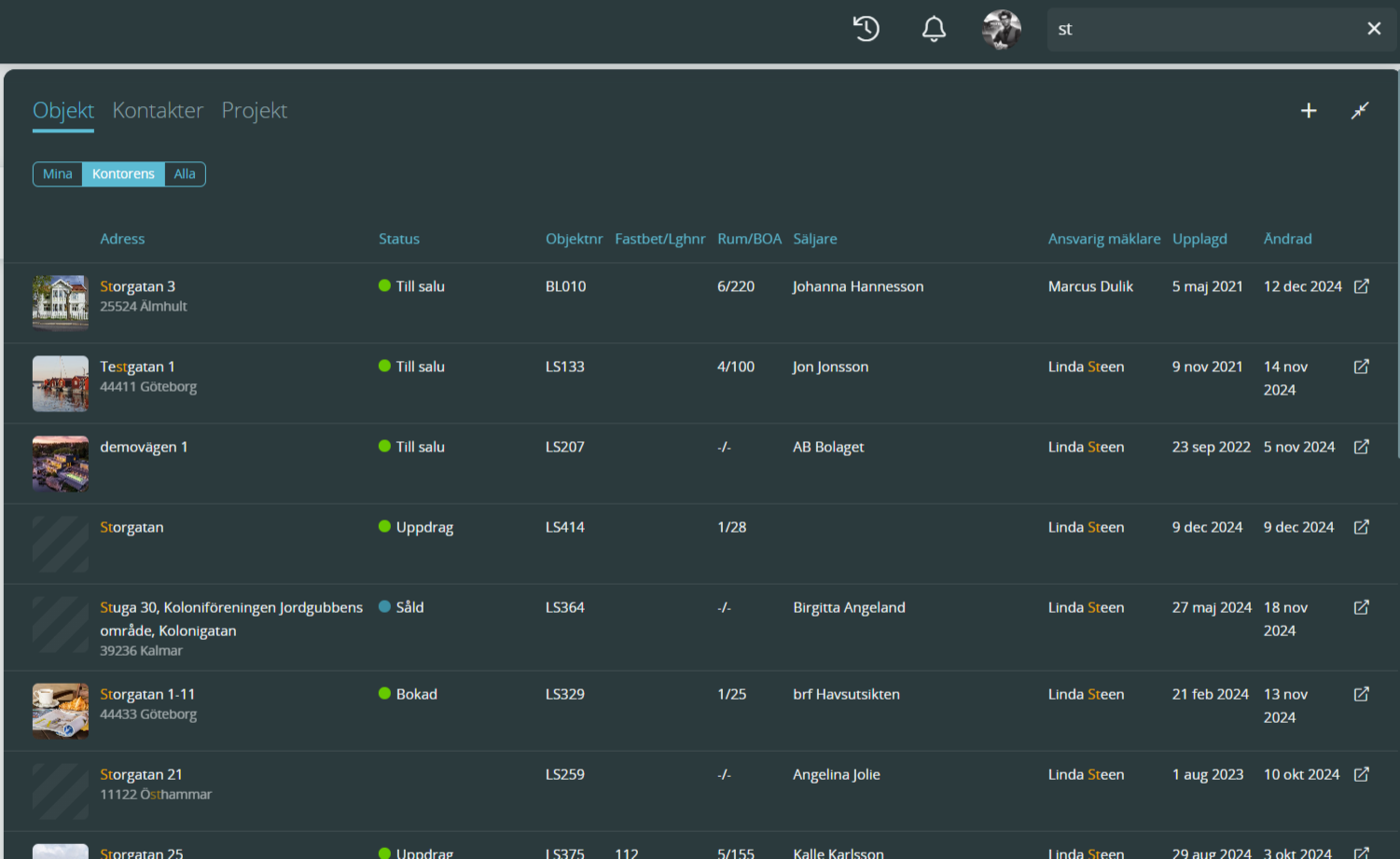Open the user profile avatar
This screenshot has width=1400, height=859.
coord(1002,29)
